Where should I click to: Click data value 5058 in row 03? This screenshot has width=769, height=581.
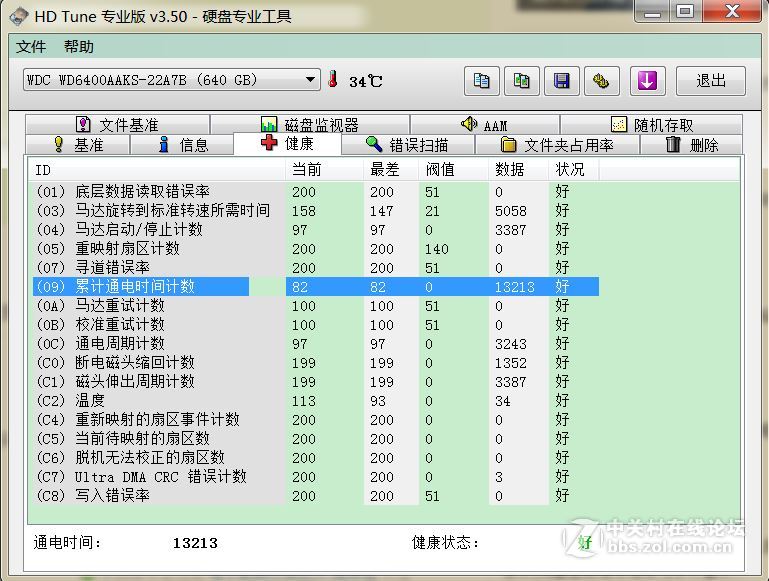pos(511,211)
